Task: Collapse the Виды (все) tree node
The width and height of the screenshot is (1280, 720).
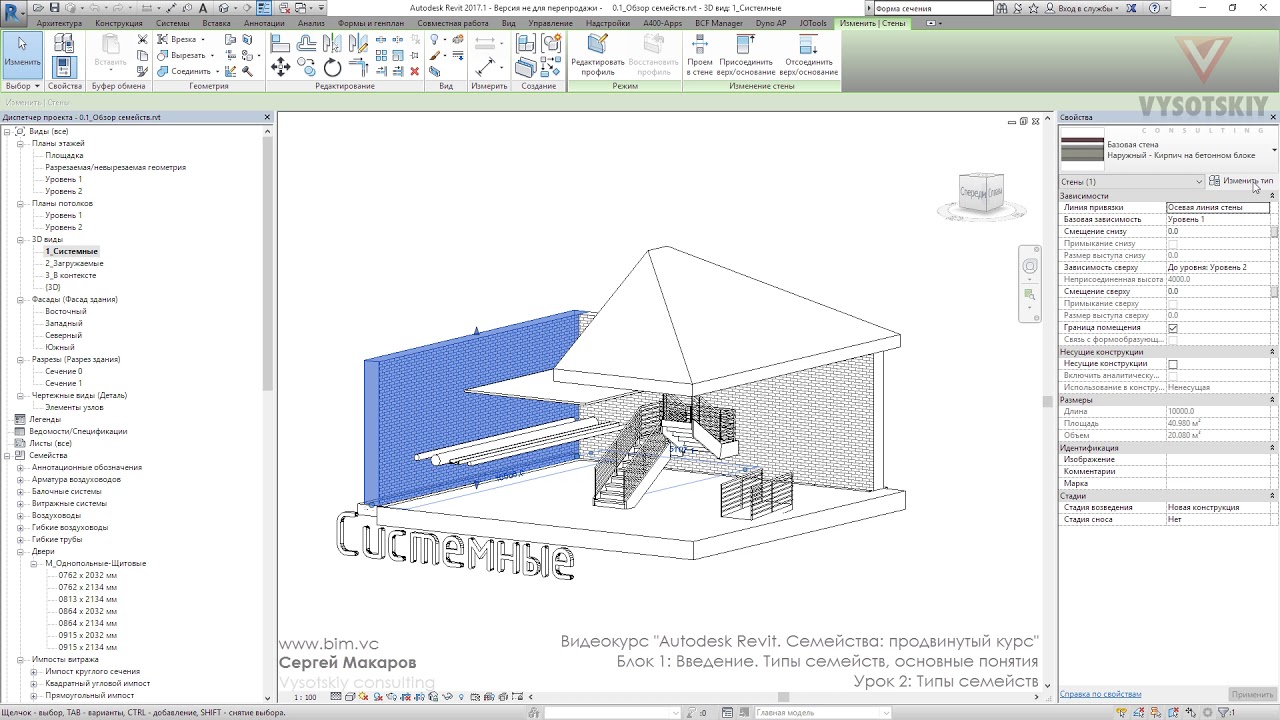Action: click(x=7, y=131)
